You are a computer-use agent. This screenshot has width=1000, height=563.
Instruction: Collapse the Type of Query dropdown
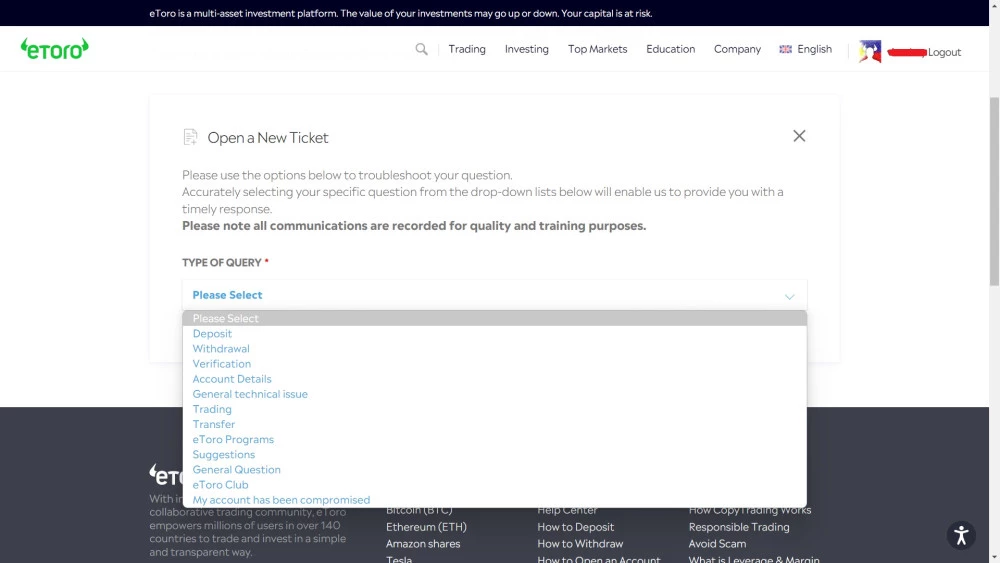pyautogui.click(x=494, y=295)
